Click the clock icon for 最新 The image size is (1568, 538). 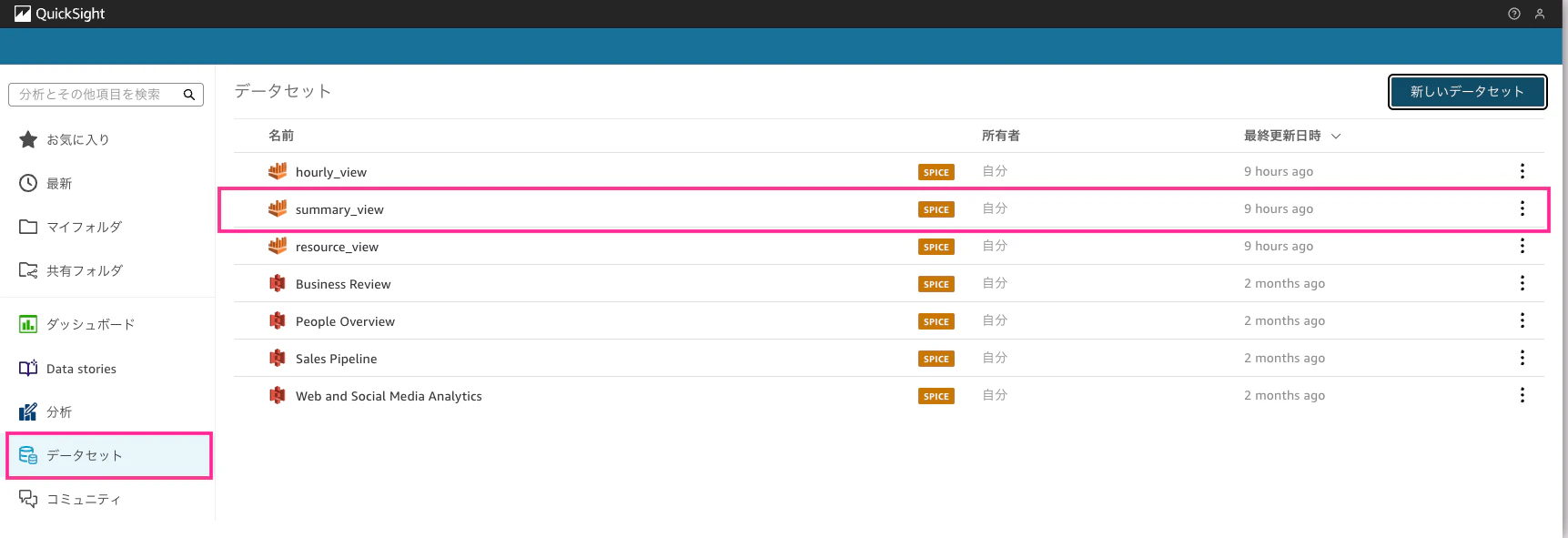click(28, 183)
